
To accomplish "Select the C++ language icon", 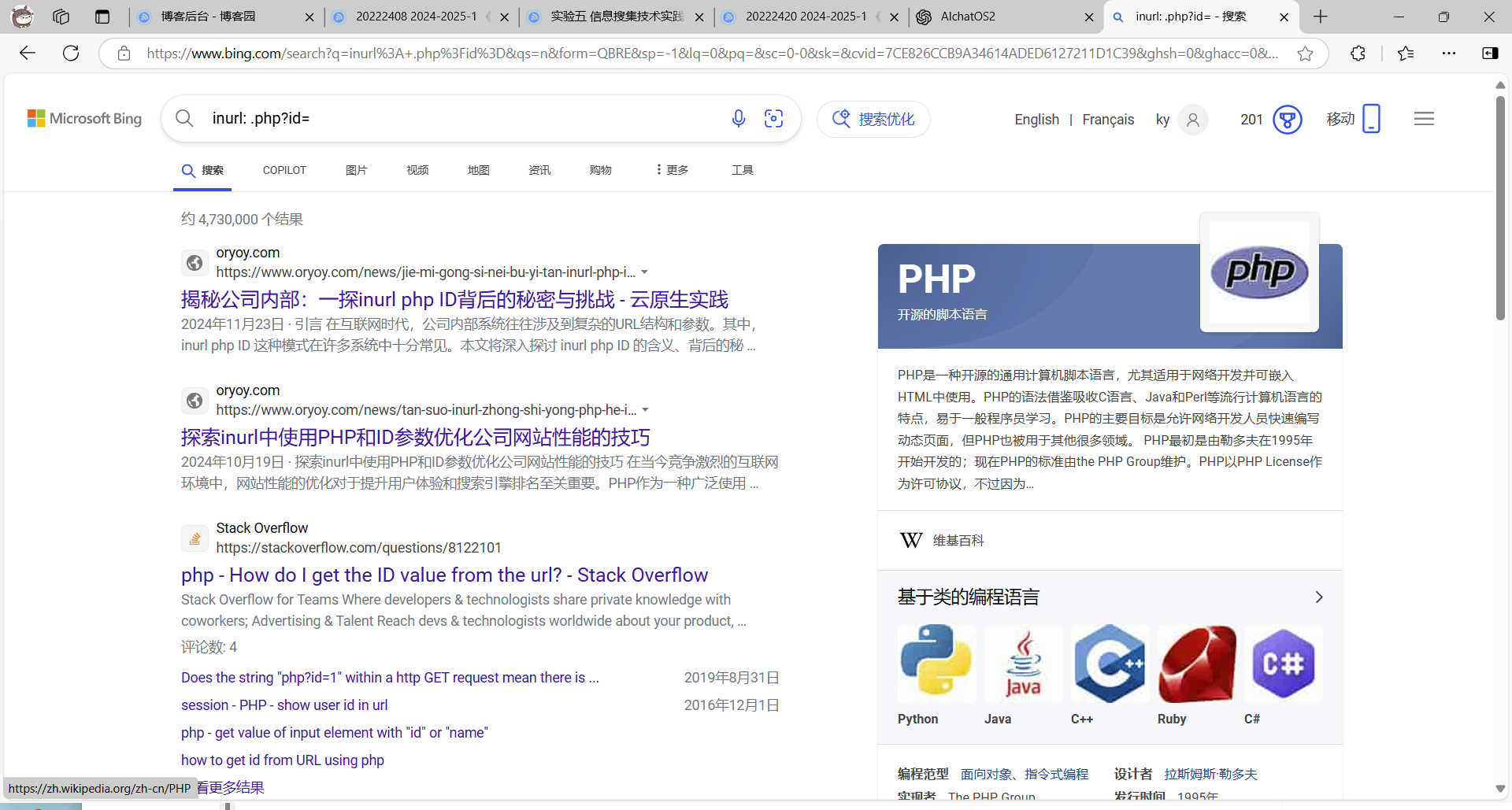I will tap(1110, 663).
